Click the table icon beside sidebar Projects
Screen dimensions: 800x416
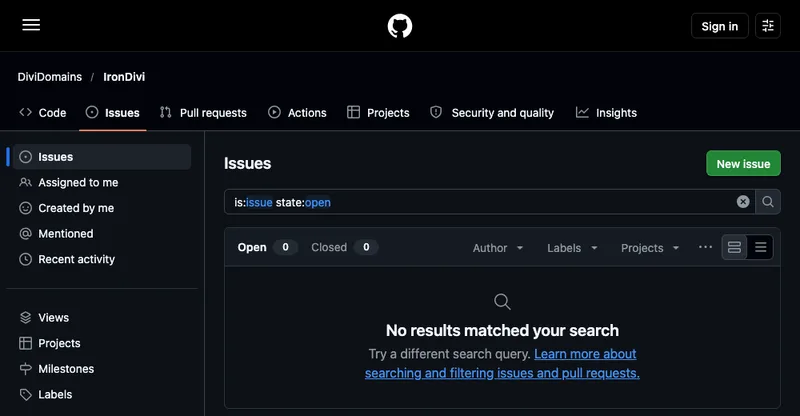click(26, 343)
